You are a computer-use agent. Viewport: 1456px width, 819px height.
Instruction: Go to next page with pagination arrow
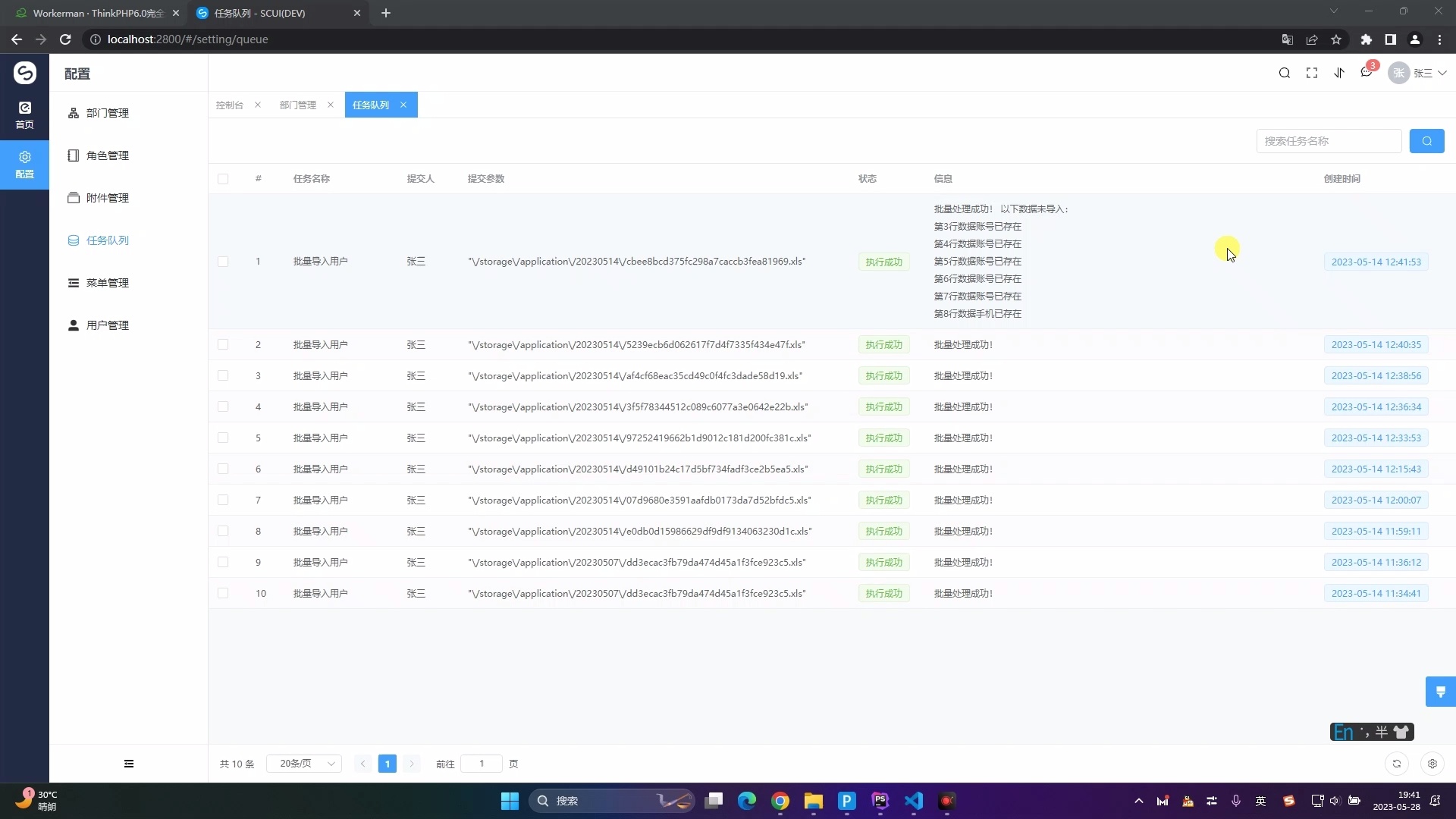point(412,764)
